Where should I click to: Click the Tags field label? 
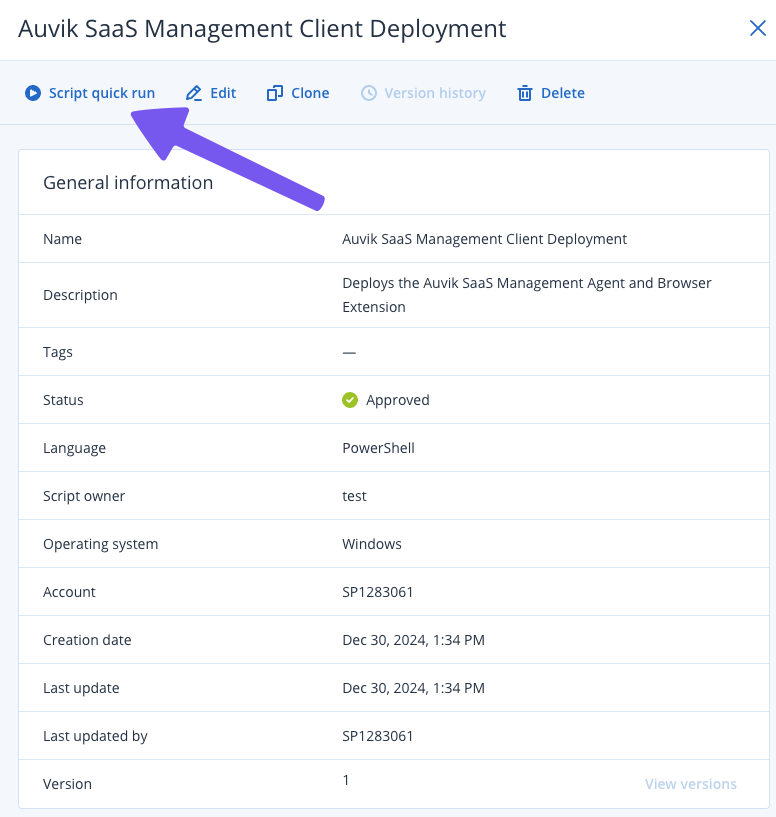coord(58,352)
